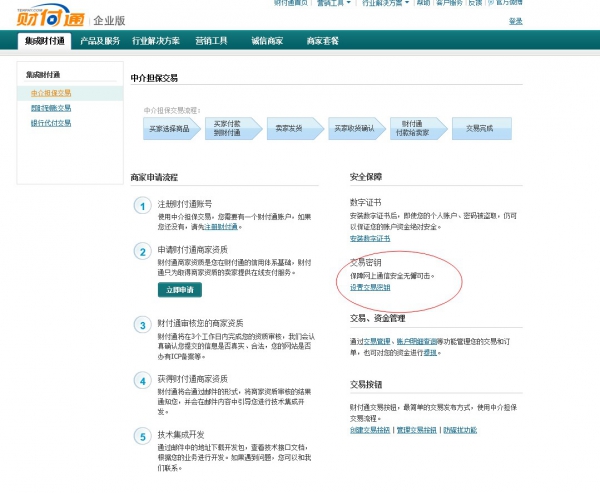Click the 数字证书 subheading
The width and height of the screenshot is (600, 493).
click(x=365, y=202)
